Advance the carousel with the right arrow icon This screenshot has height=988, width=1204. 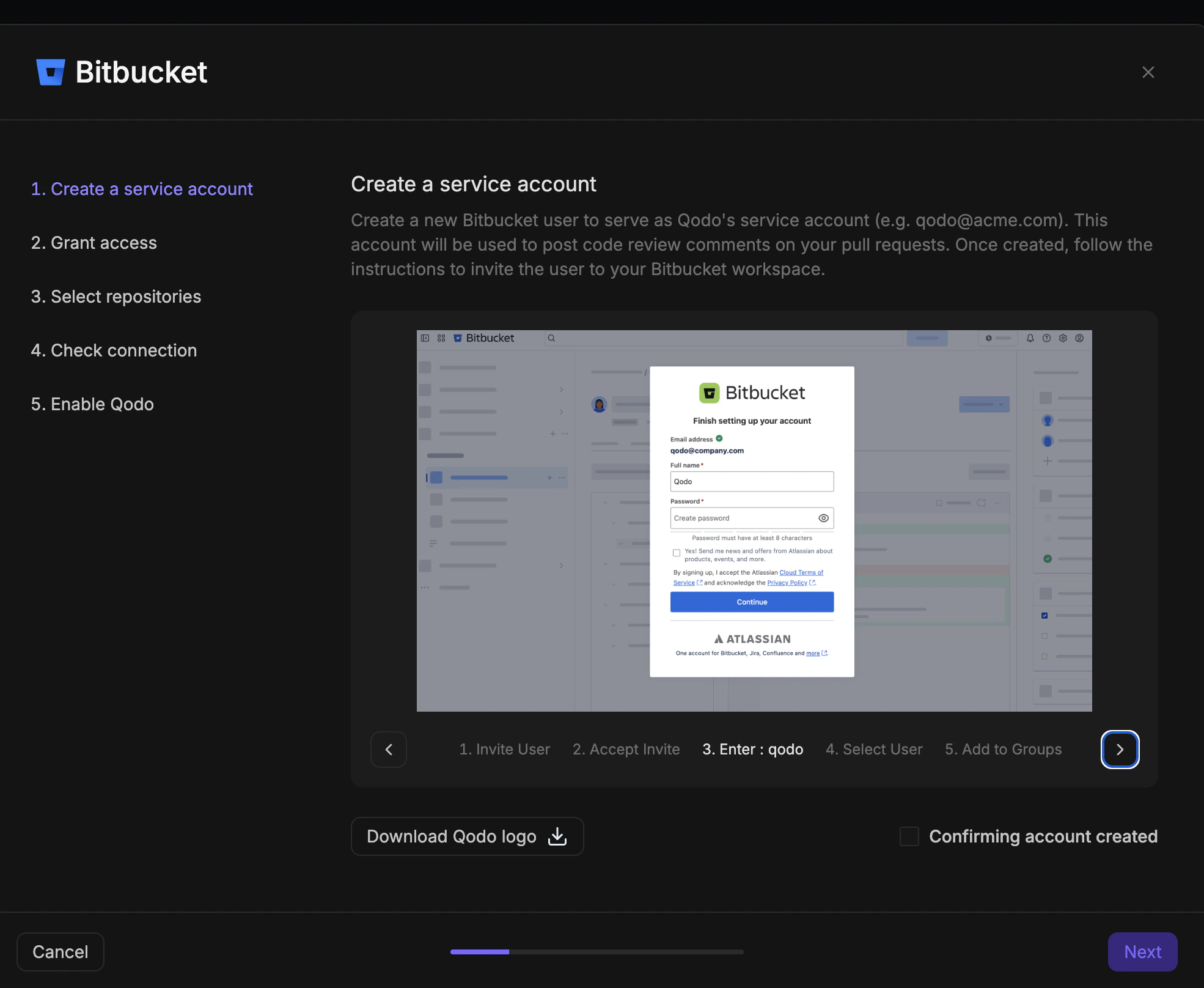click(x=1120, y=750)
